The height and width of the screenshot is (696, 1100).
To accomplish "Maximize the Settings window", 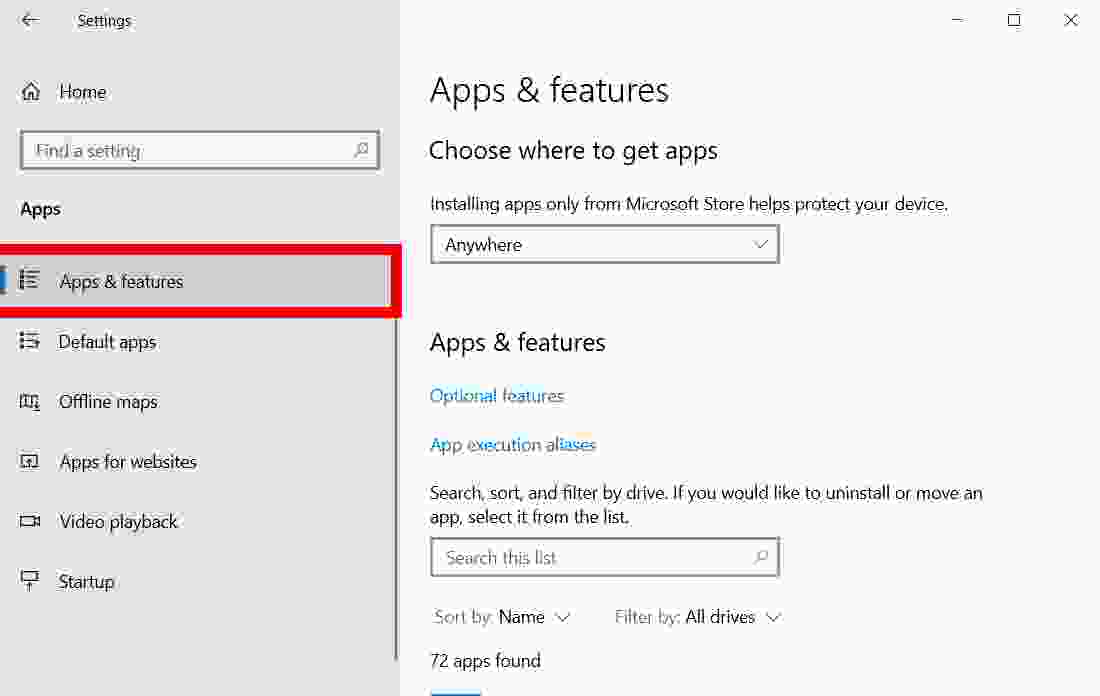I will [x=1014, y=20].
